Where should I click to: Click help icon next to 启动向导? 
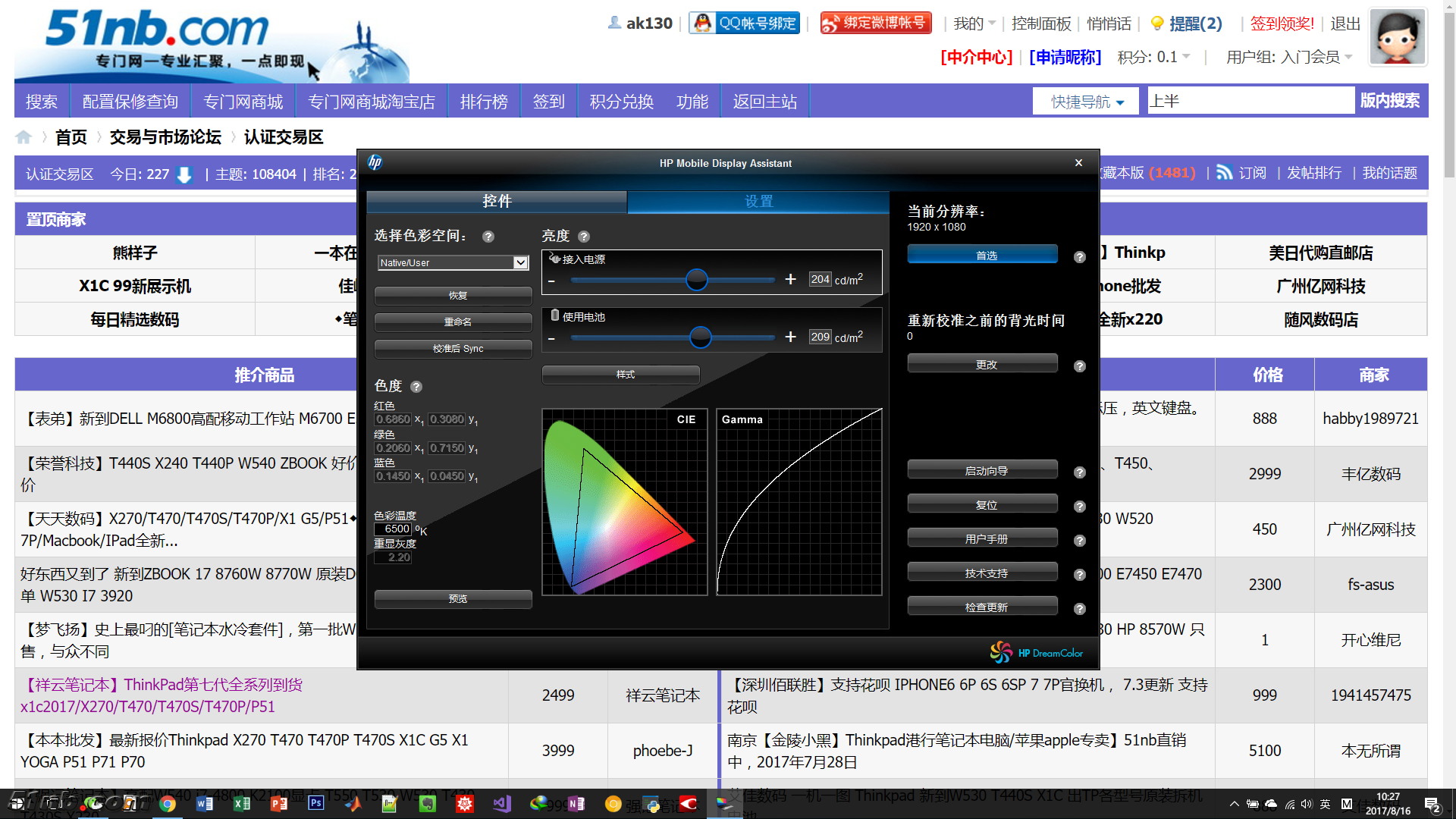point(1080,472)
